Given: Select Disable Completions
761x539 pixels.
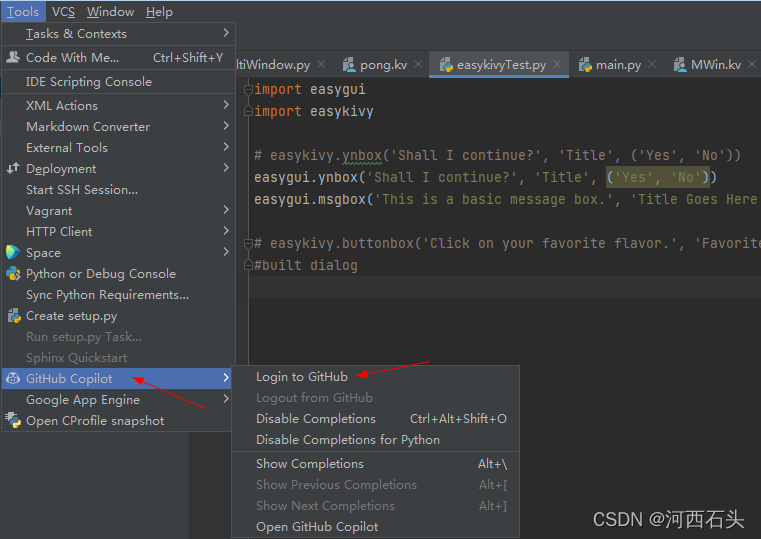Looking at the screenshot, I should pyautogui.click(x=375, y=419).
